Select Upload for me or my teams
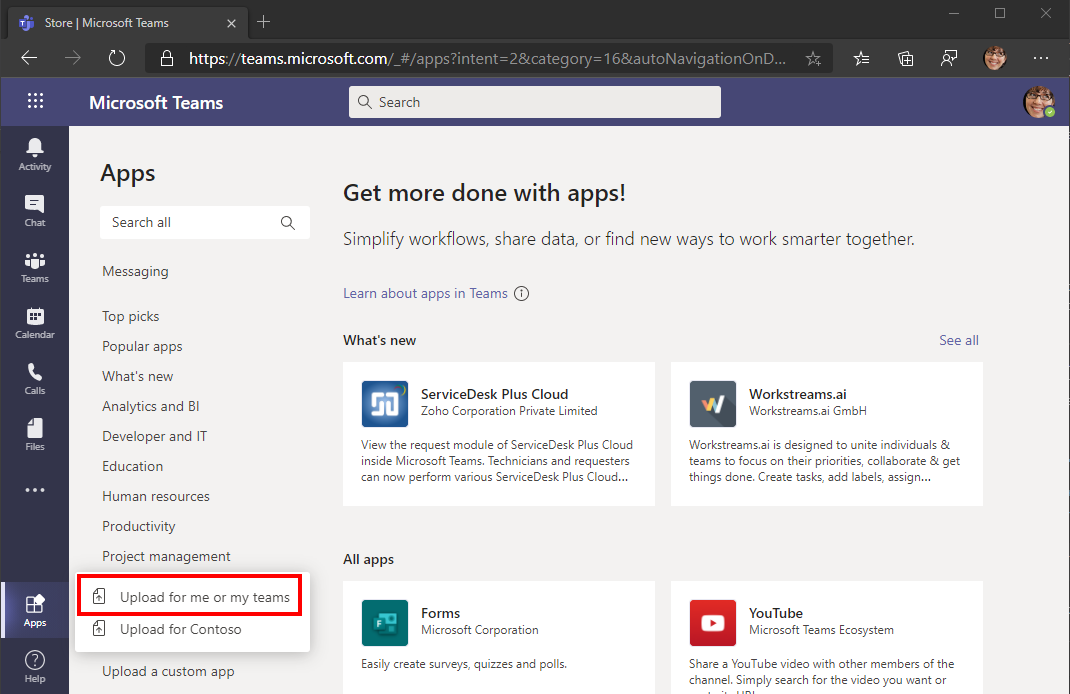 [x=189, y=597]
